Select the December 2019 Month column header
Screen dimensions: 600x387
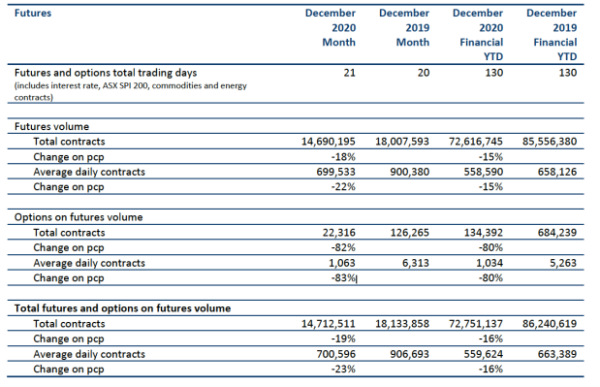coord(404,28)
